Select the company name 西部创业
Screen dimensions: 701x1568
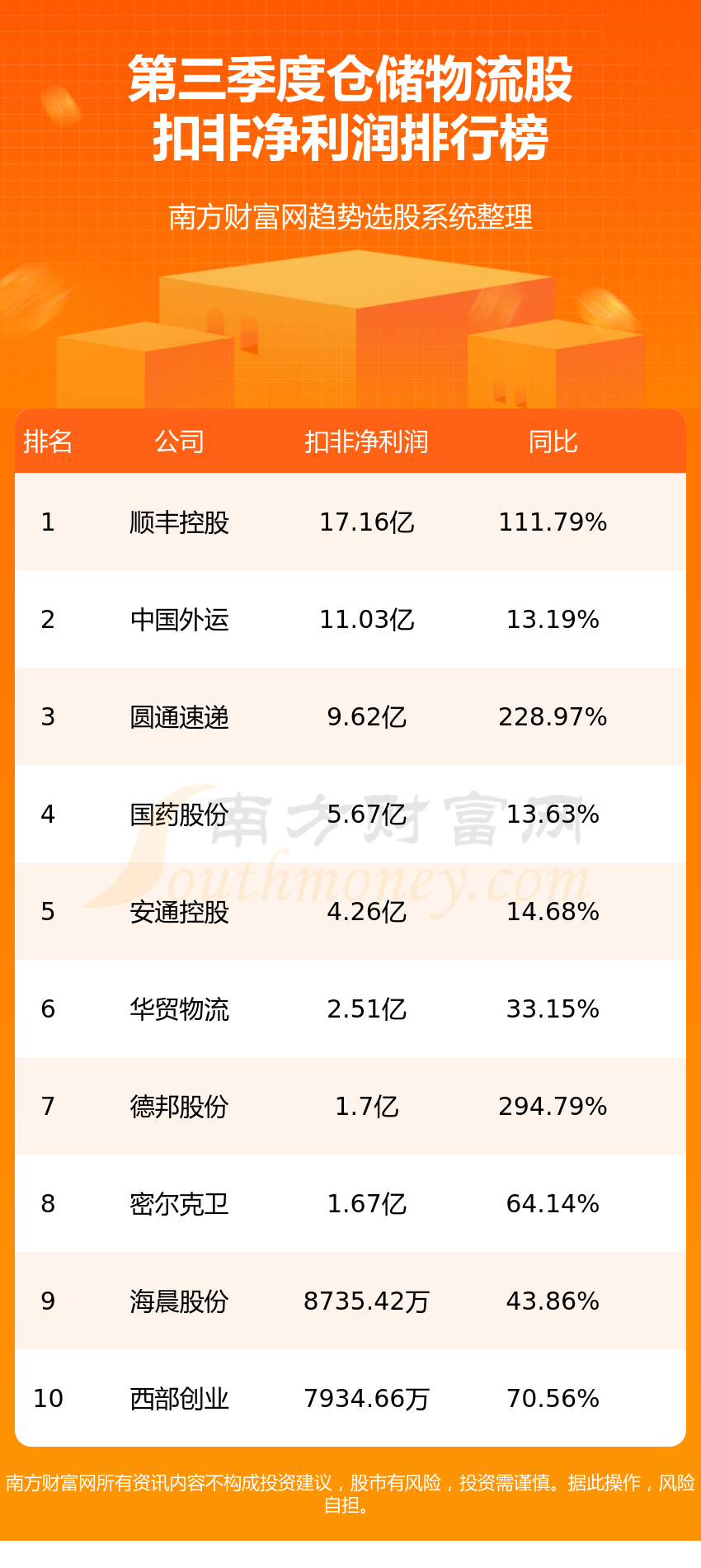[x=179, y=1399]
